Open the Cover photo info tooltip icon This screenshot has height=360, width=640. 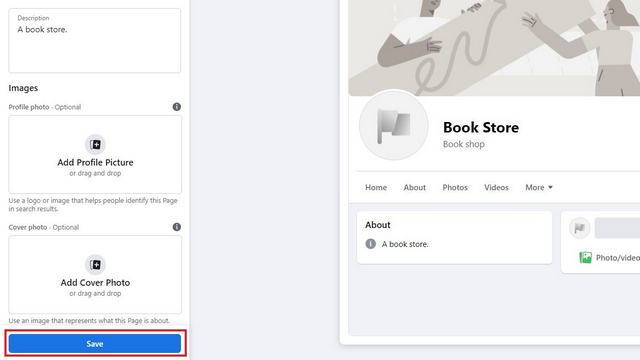(x=177, y=227)
